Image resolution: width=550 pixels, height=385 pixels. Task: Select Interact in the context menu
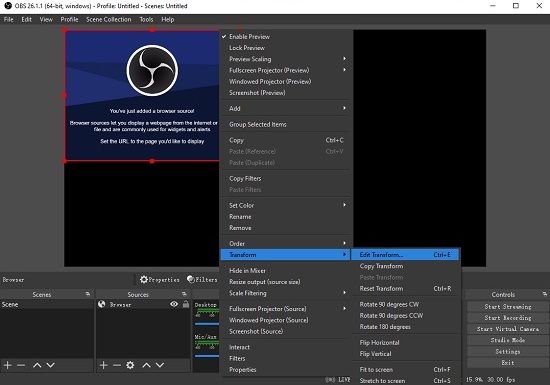click(x=285, y=347)
